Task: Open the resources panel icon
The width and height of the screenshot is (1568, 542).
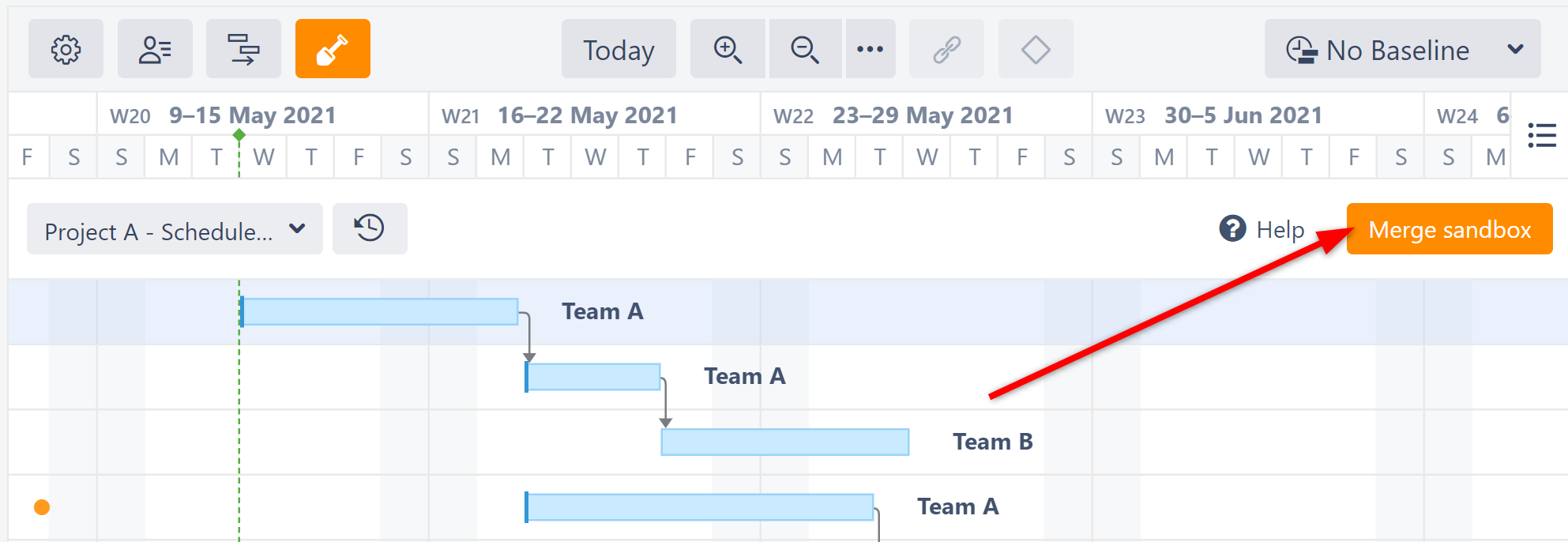Action: click(155, 49)
